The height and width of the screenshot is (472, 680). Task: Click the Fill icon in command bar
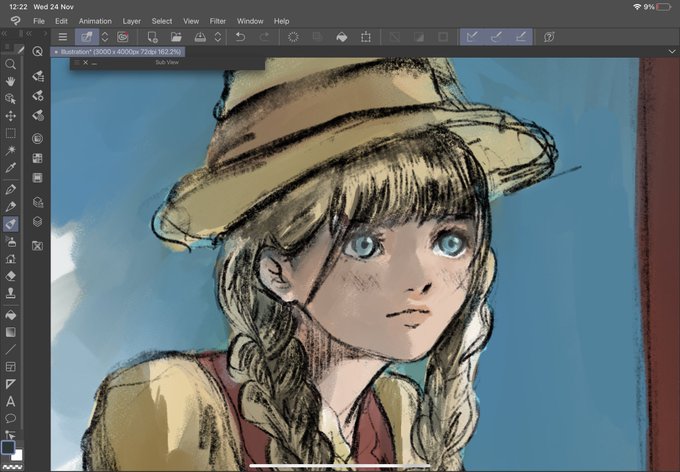(x=342, y=37)
